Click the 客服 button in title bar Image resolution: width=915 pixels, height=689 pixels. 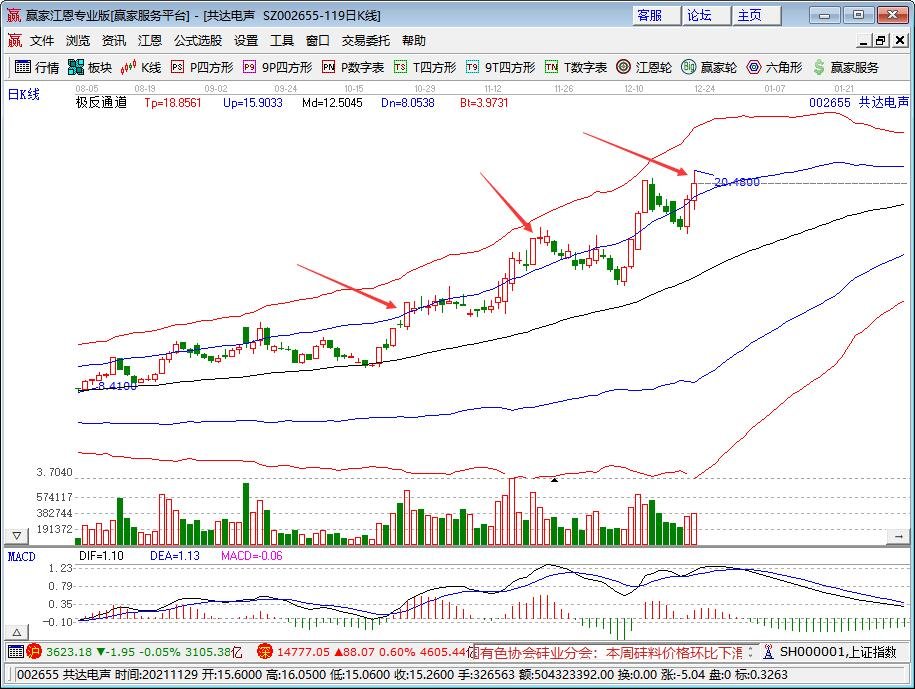(656, 15)
